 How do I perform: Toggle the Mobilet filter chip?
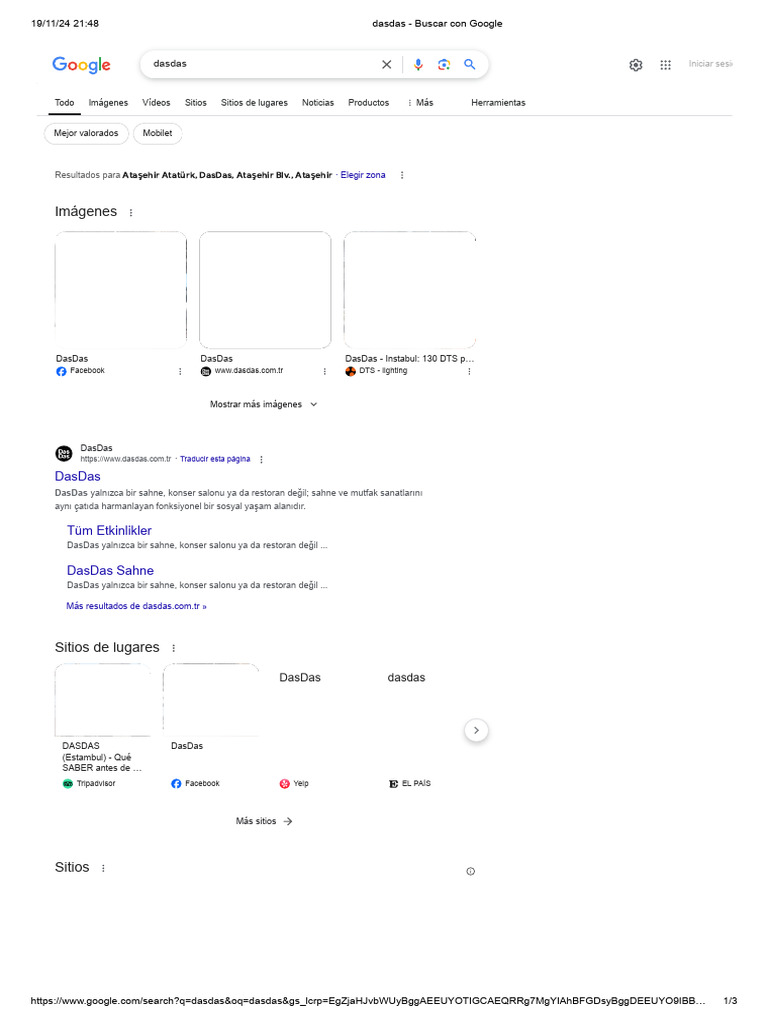pos(157,133)
